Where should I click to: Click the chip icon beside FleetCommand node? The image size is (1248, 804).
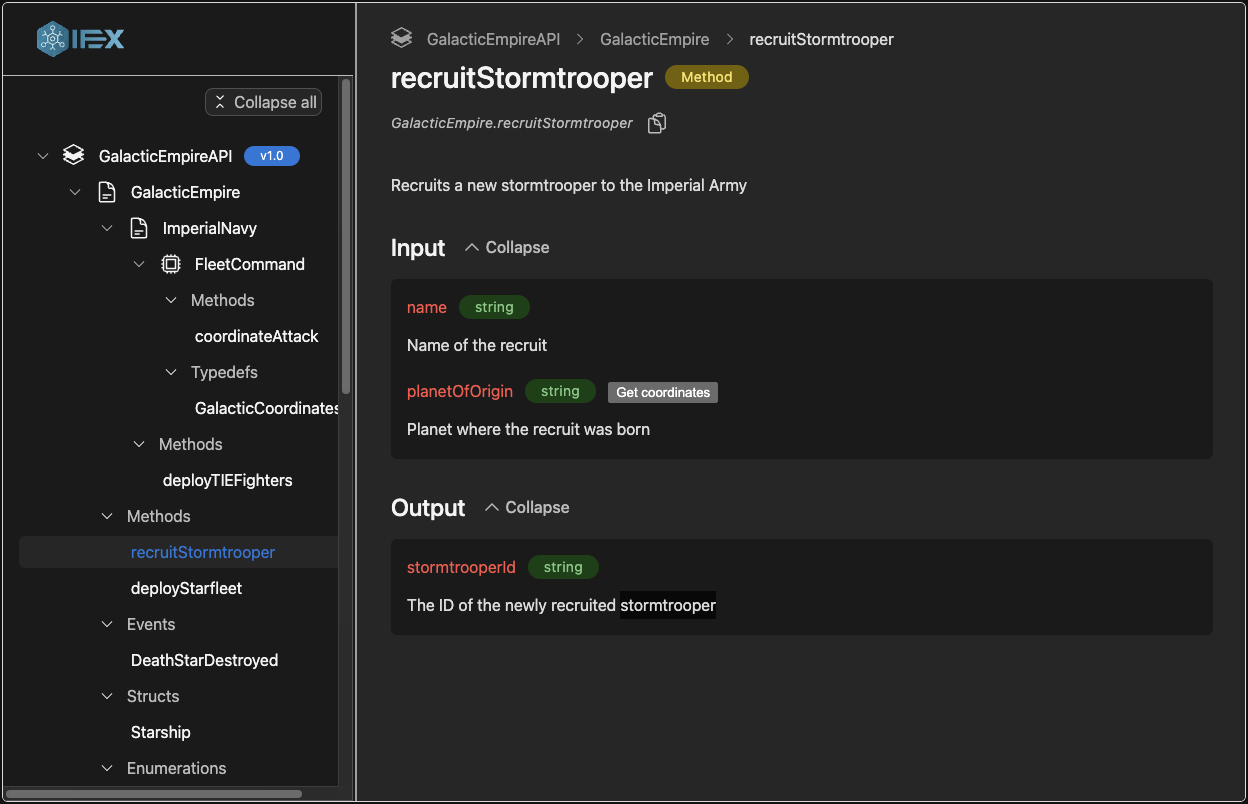coord(171,264)
